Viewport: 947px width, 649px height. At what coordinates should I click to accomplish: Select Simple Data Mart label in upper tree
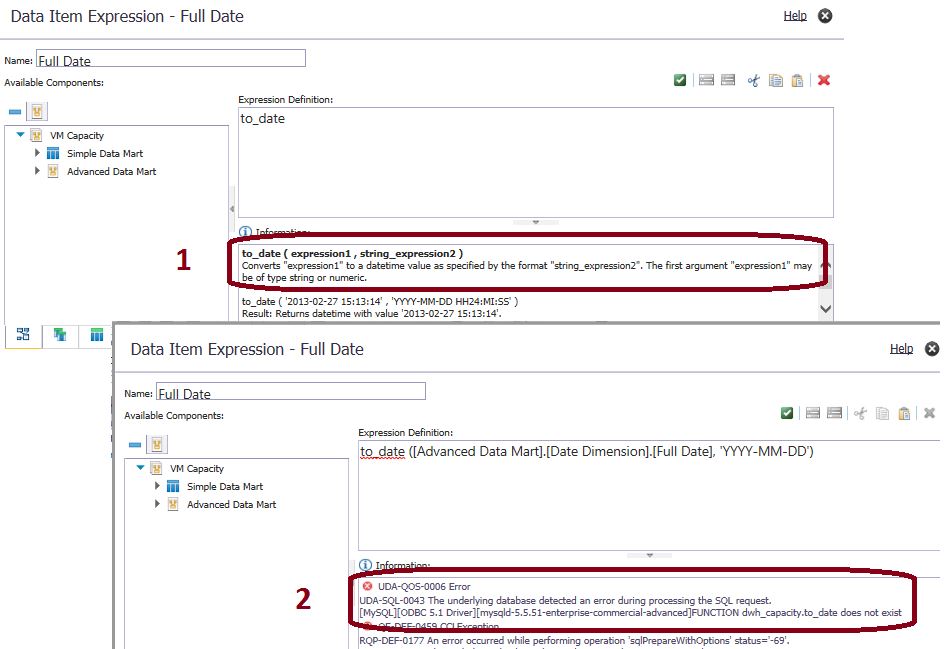pos(105,153)
